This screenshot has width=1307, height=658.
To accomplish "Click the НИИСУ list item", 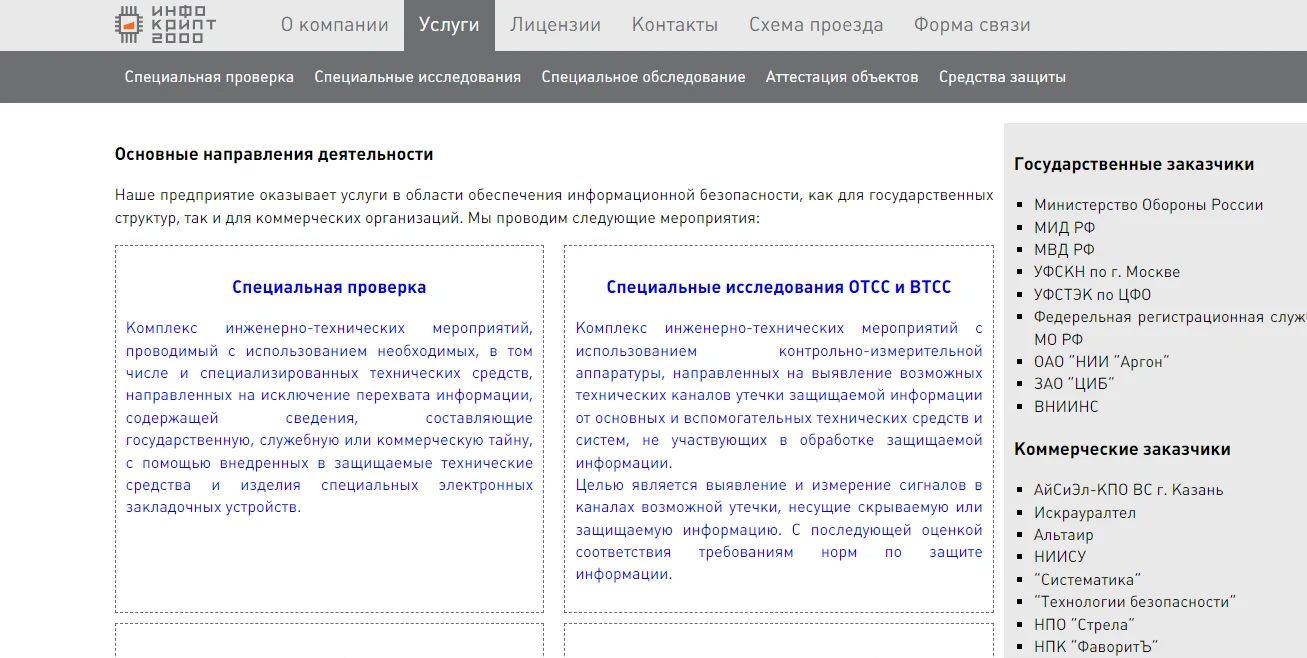I will click(x=1060, y=557).
